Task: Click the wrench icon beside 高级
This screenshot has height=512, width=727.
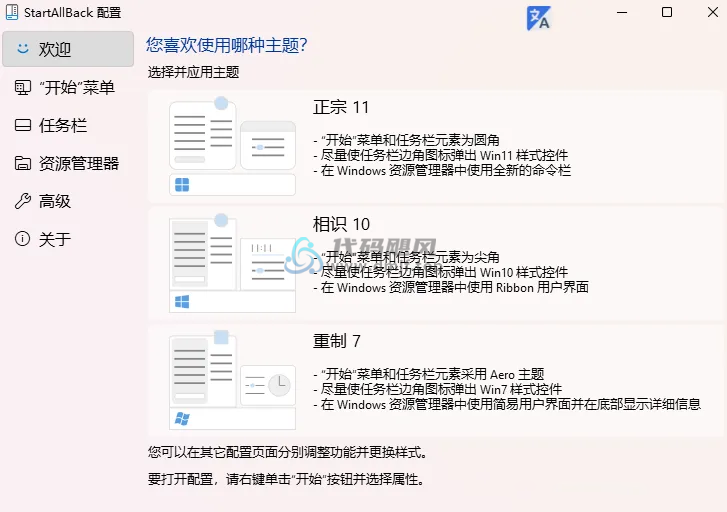Action: [x=23, y=201]
